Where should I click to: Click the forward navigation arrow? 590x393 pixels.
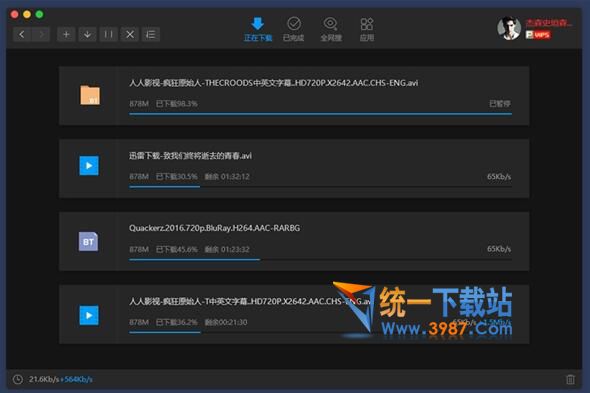pos(41,35)
